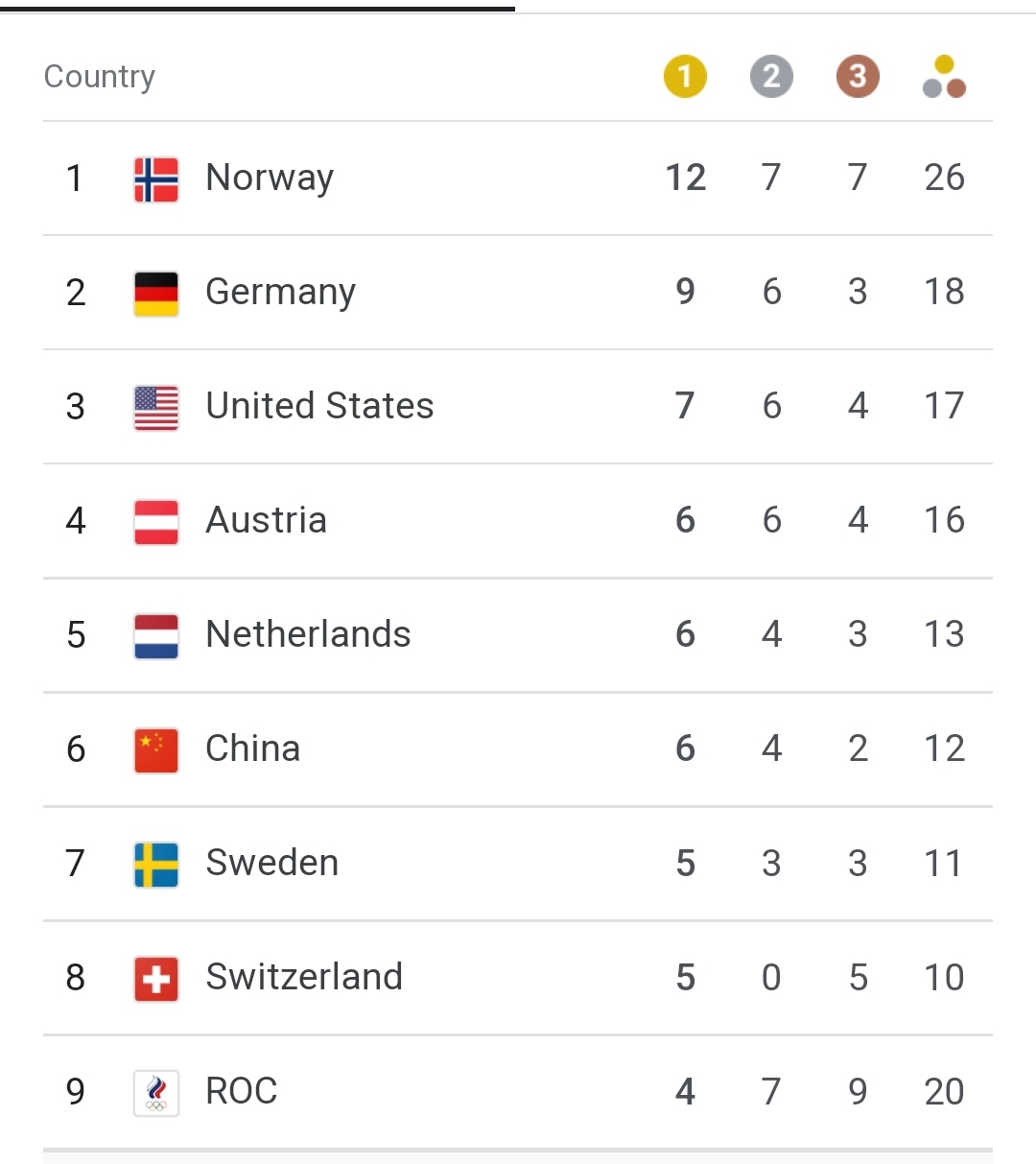Click the United States flag icon
The width and height of the screenshot is (1036, 1164).
pyautogui.click(x=156, y=408)
